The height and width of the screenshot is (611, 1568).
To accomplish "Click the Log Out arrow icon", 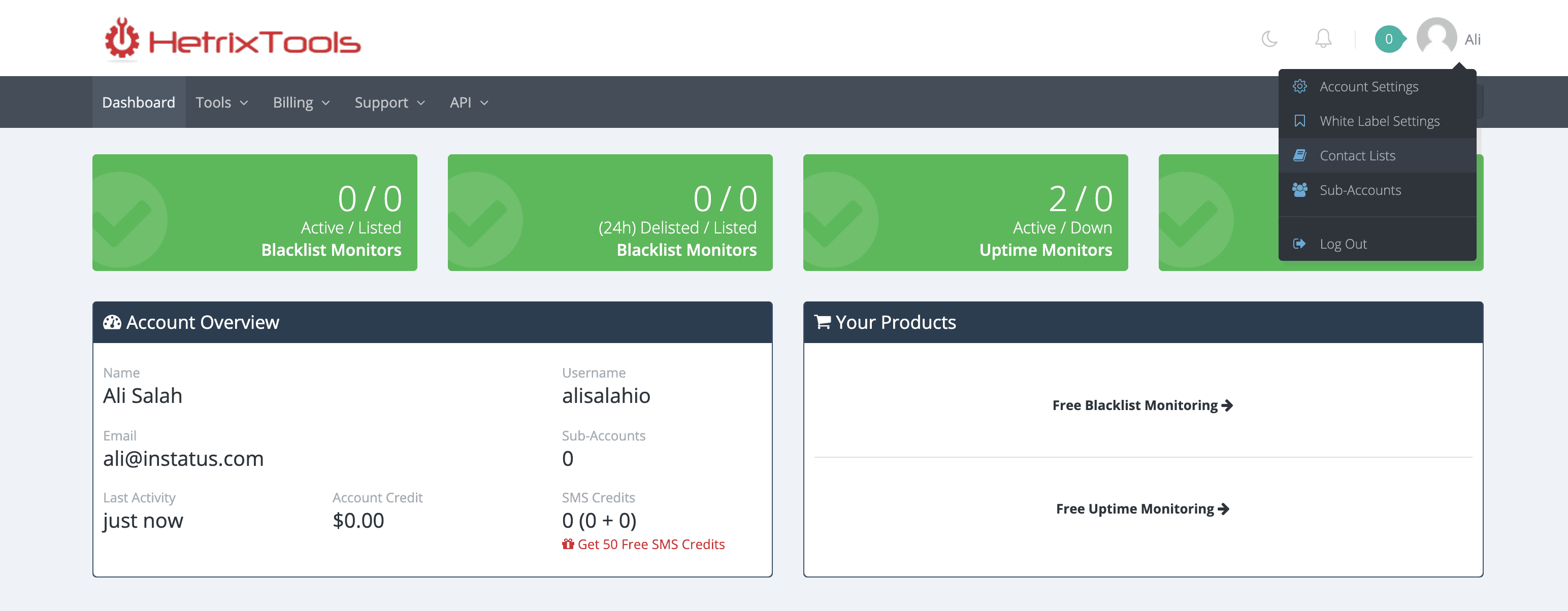I will (1299, 244).
